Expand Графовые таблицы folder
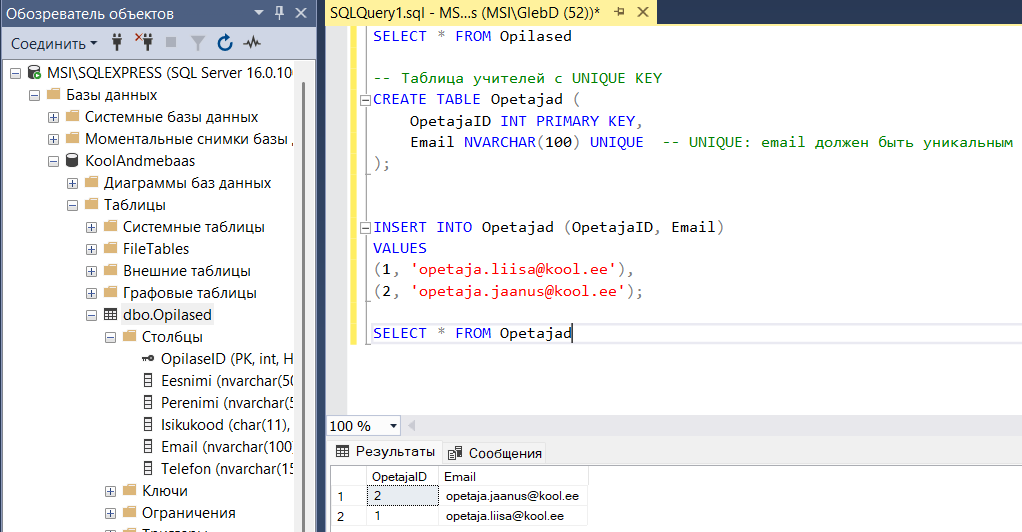The height and width of the screenshot is (532, 1022). 91,293
